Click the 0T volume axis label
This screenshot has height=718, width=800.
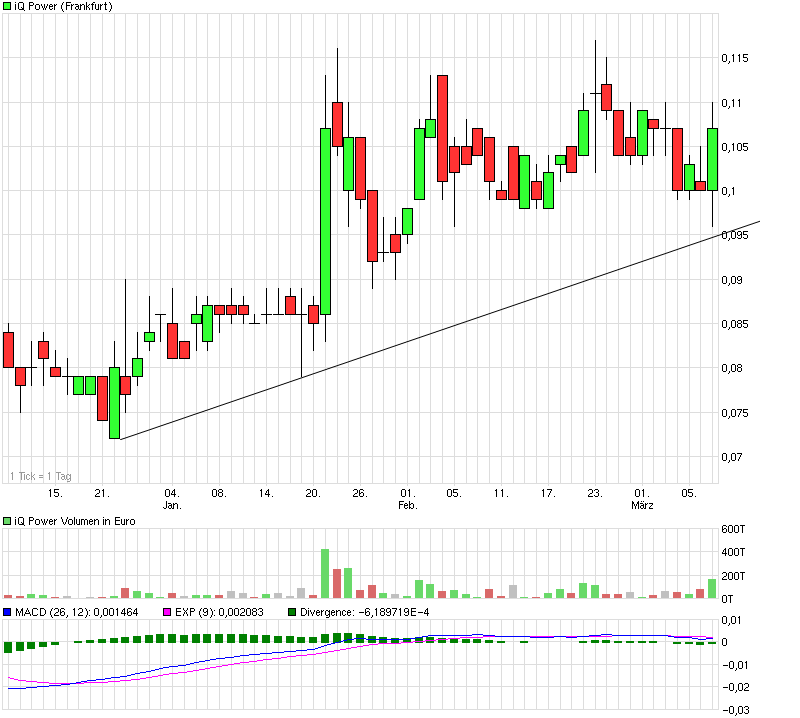pyautogui.click(x=727, y=599)
